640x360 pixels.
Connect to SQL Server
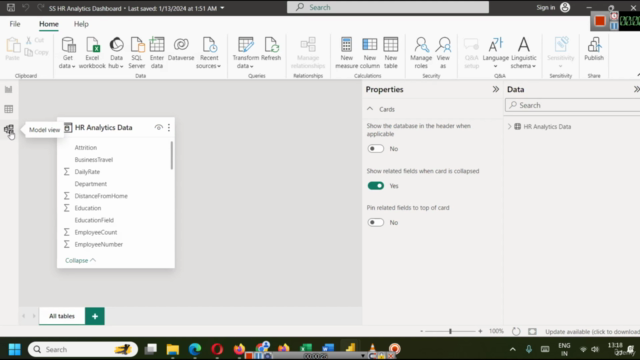[137, 53]
